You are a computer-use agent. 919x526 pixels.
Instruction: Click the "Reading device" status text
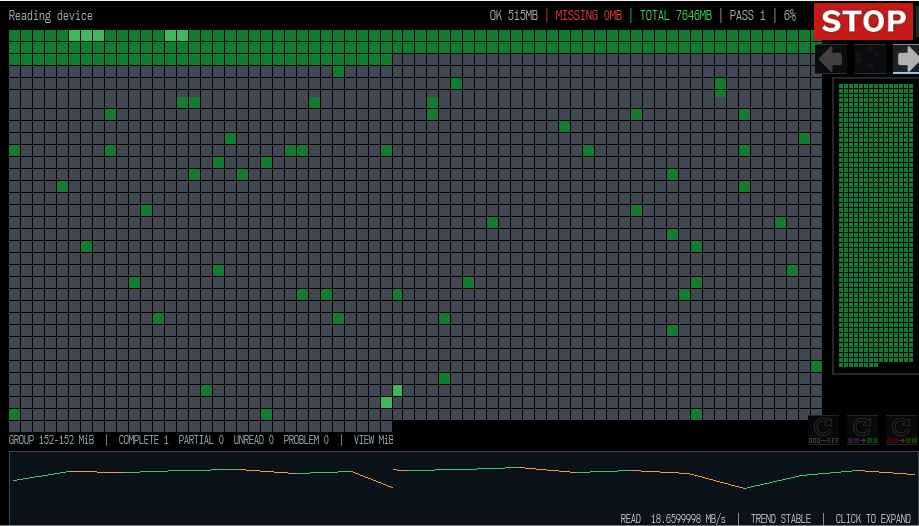(x=50, y=15)
